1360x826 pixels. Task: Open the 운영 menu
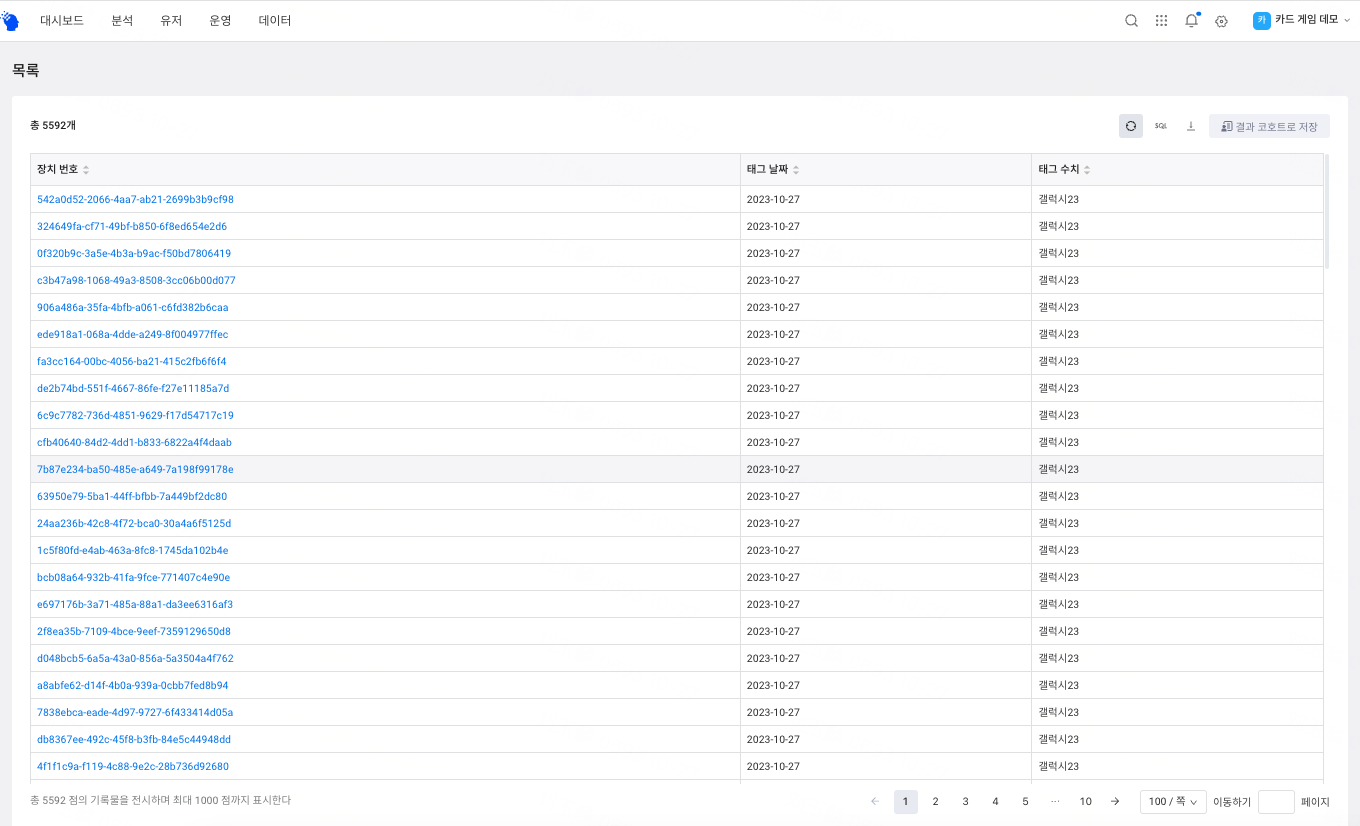tap(220, 20)
